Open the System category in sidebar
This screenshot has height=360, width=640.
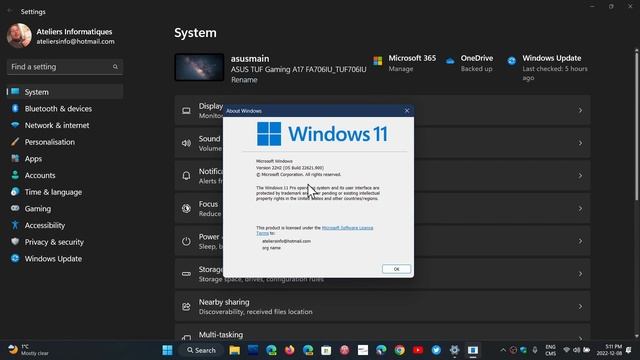click(x=65, y=92)
